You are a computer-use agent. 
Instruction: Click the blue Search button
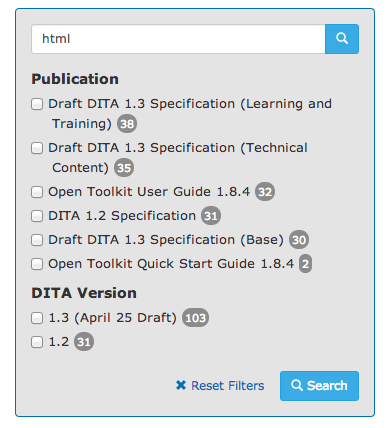coord(319,386)
